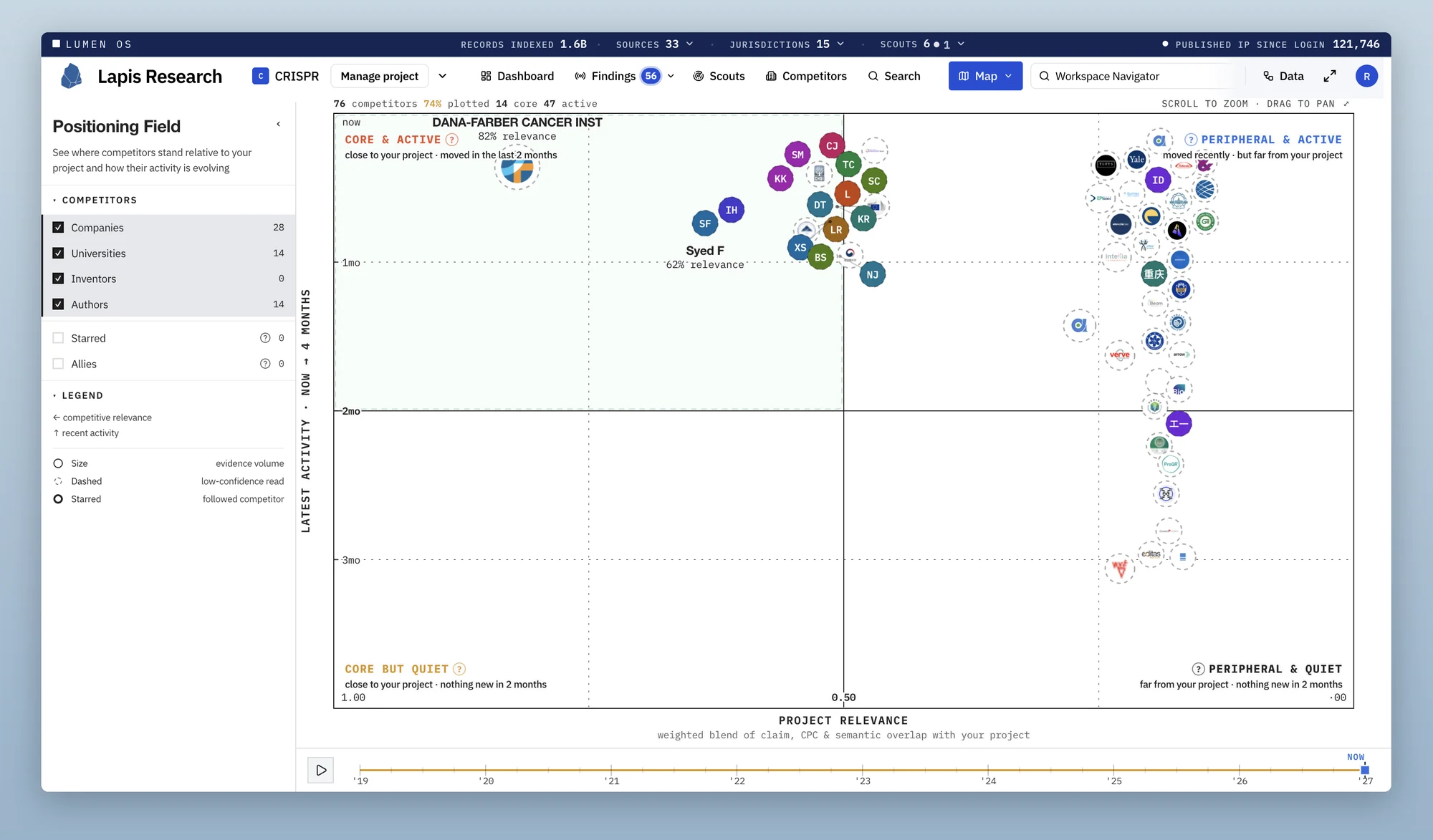Open the Search tab
1433x840 pixels.
coord(893,76)
